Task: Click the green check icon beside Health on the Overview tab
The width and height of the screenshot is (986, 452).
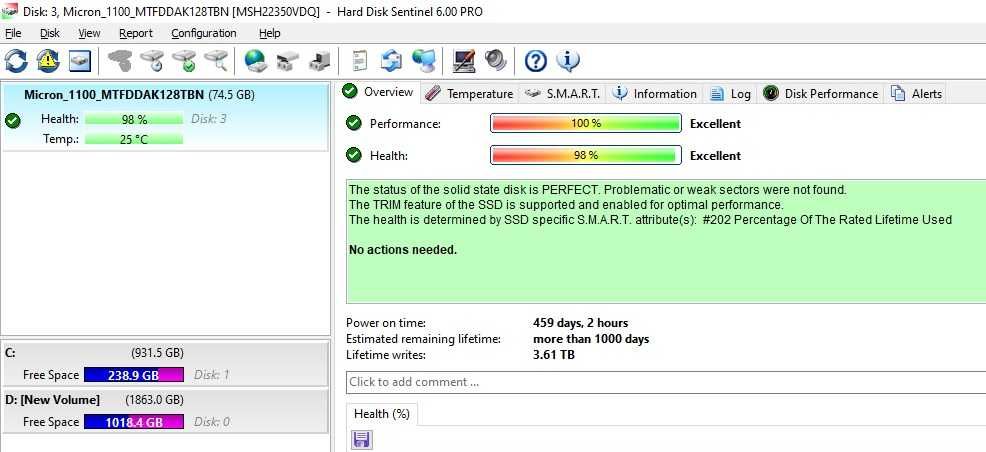Action: [354, 155]
